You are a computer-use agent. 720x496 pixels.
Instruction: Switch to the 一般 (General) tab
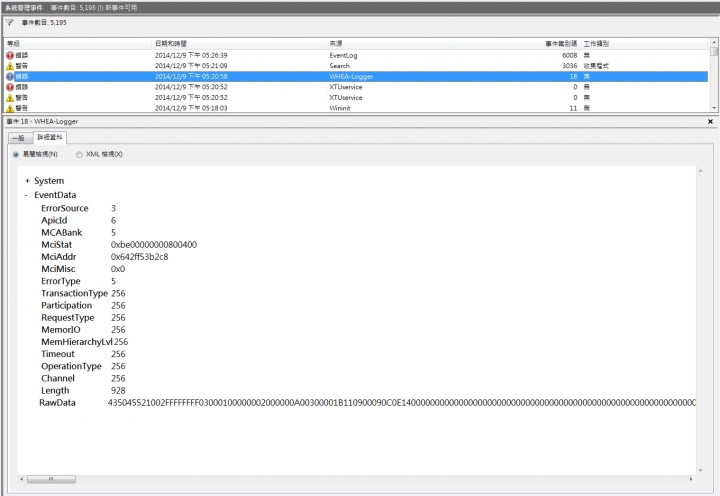click(17, 137)
